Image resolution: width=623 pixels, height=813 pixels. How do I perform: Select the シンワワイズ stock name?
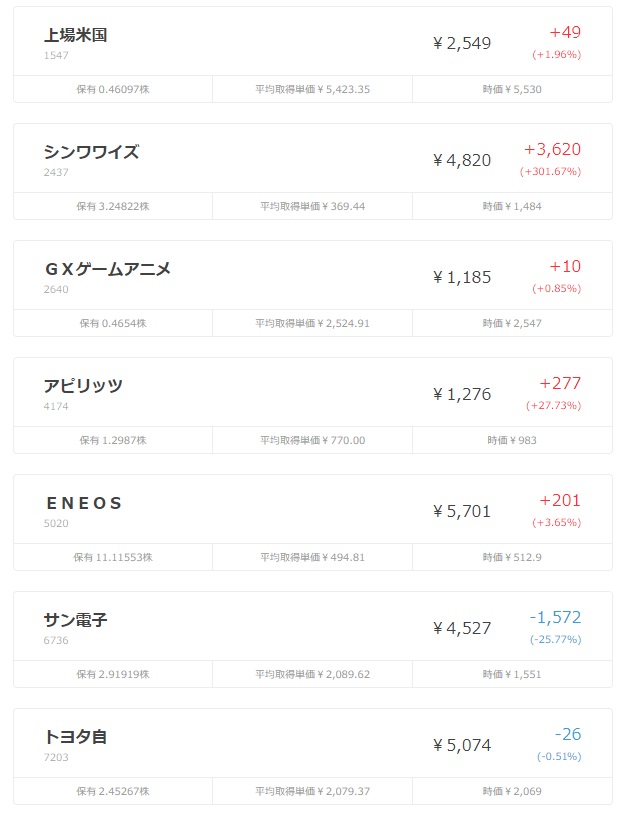[x=91, y=152]
